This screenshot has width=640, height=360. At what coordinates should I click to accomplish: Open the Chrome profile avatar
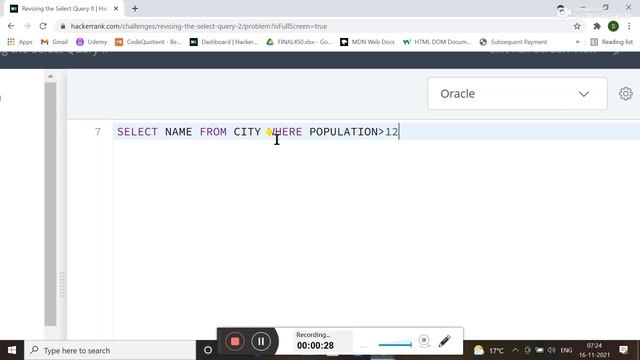pyautogui.click(x=613, y=26)
